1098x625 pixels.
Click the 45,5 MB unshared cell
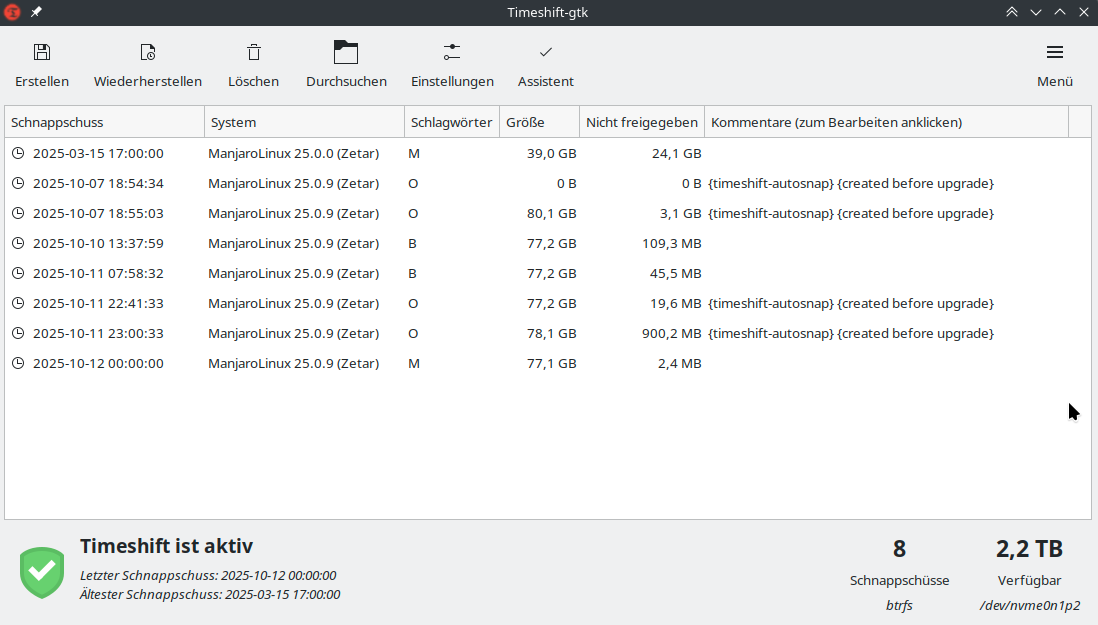pos(676,273)
